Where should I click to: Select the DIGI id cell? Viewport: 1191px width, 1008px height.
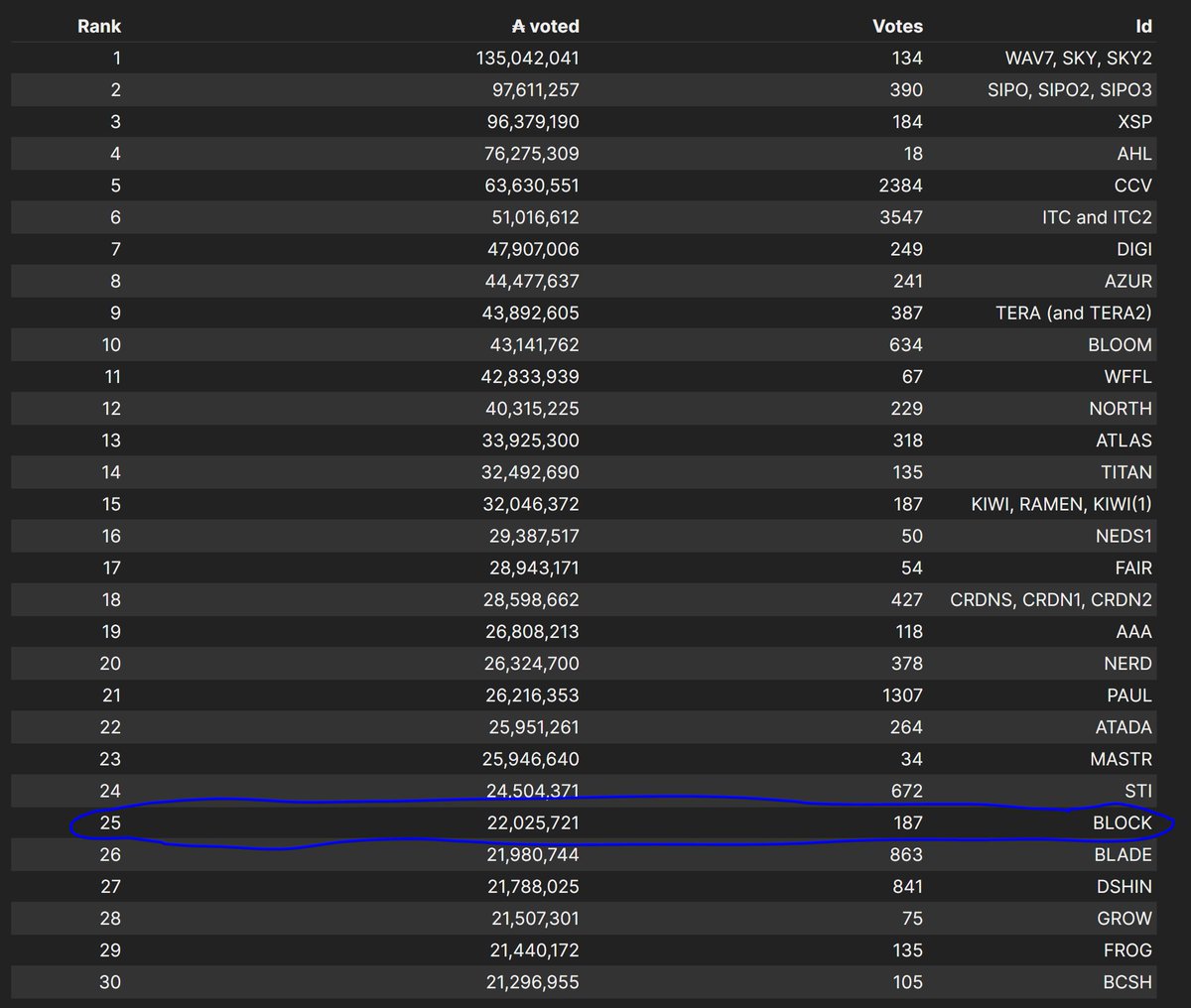(x=1134, y=249)
